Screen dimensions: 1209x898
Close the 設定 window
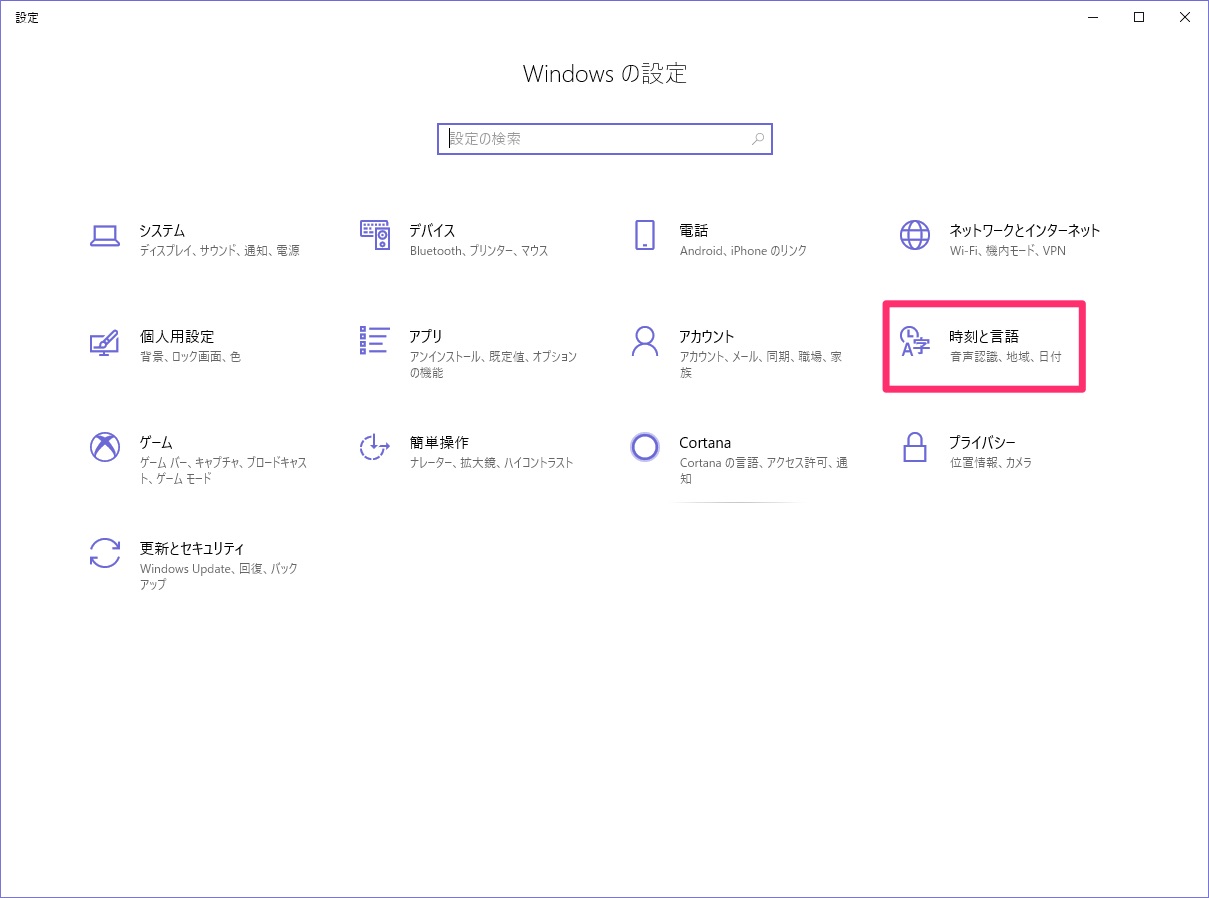(1185, 17)
